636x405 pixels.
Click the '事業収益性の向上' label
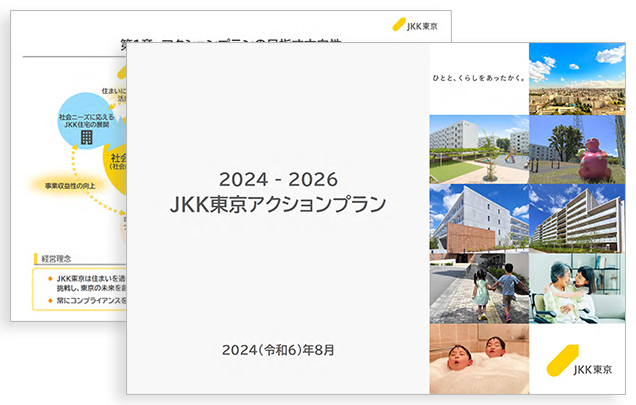pyautogui.click(x=70, y=186)
